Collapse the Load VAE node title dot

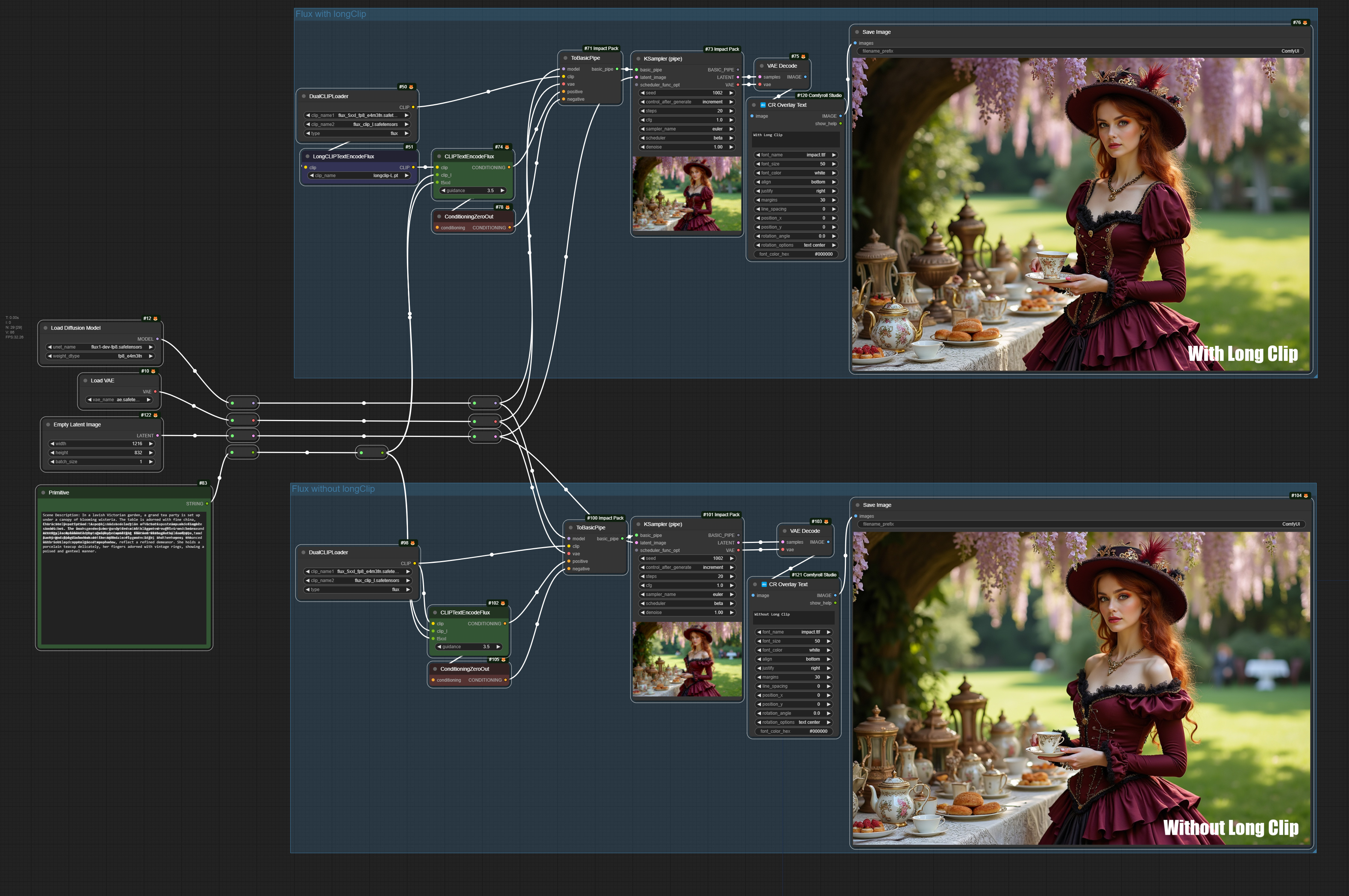tap(86, 381)
